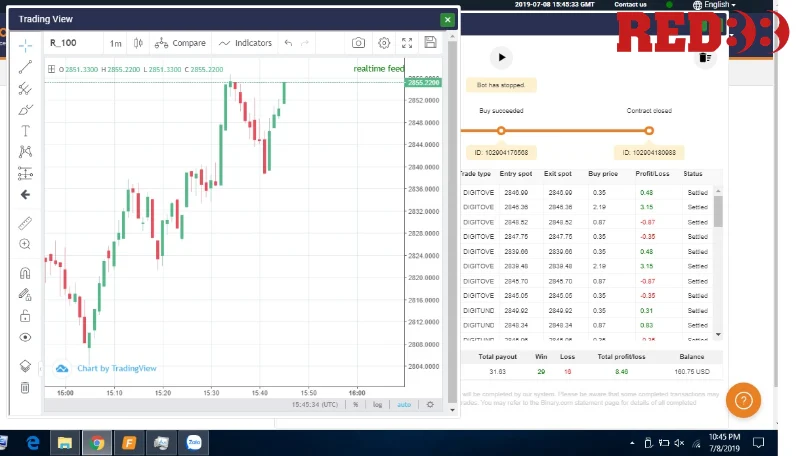
Task: Select the trend line drawing tool
Action: [x=26, y=67]
